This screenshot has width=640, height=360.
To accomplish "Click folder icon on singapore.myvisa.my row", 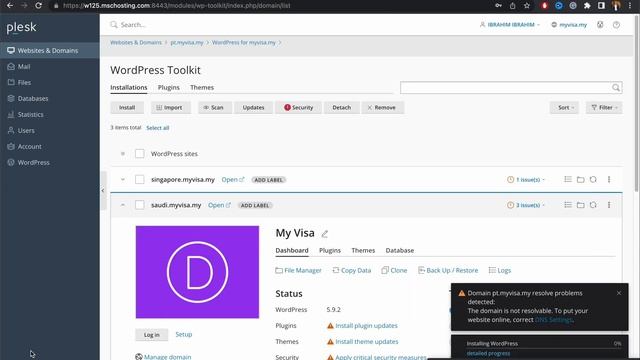I will [x=580, y=179].
